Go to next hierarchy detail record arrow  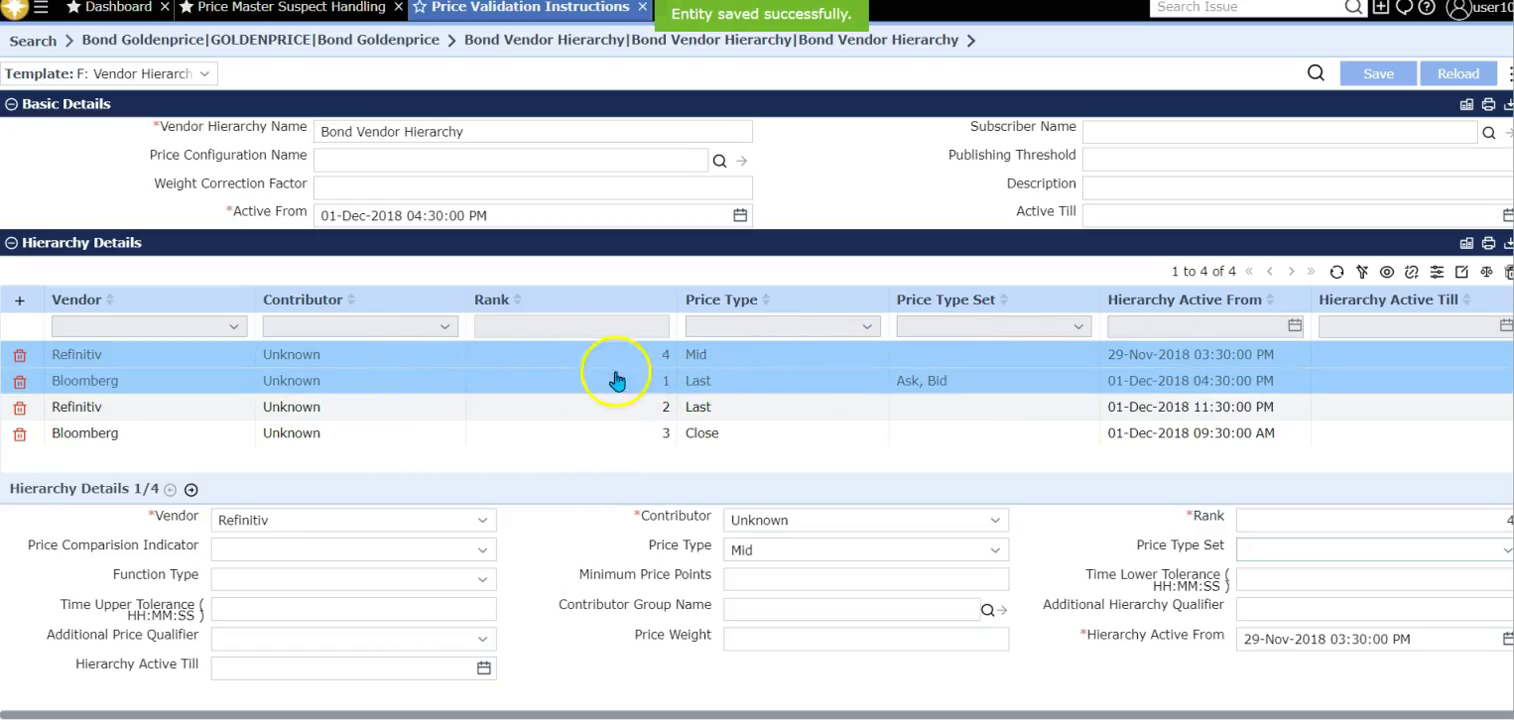pos(191,490)
